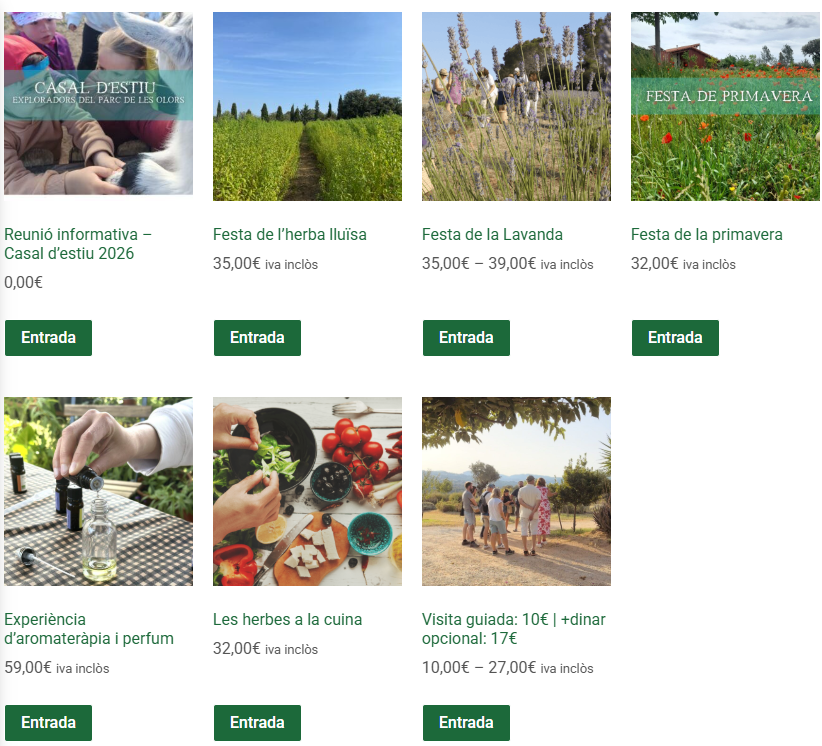Open Experiència d'aromateràpia i perfum link
This screenshot has width=822, height=746.
coord(89,629)
